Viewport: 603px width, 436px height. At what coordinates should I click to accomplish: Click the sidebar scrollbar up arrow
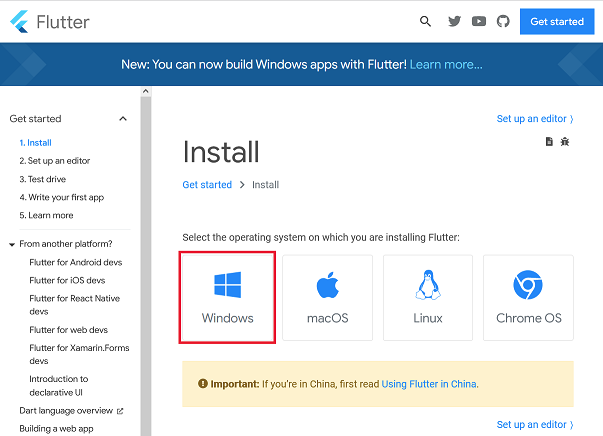145,91
